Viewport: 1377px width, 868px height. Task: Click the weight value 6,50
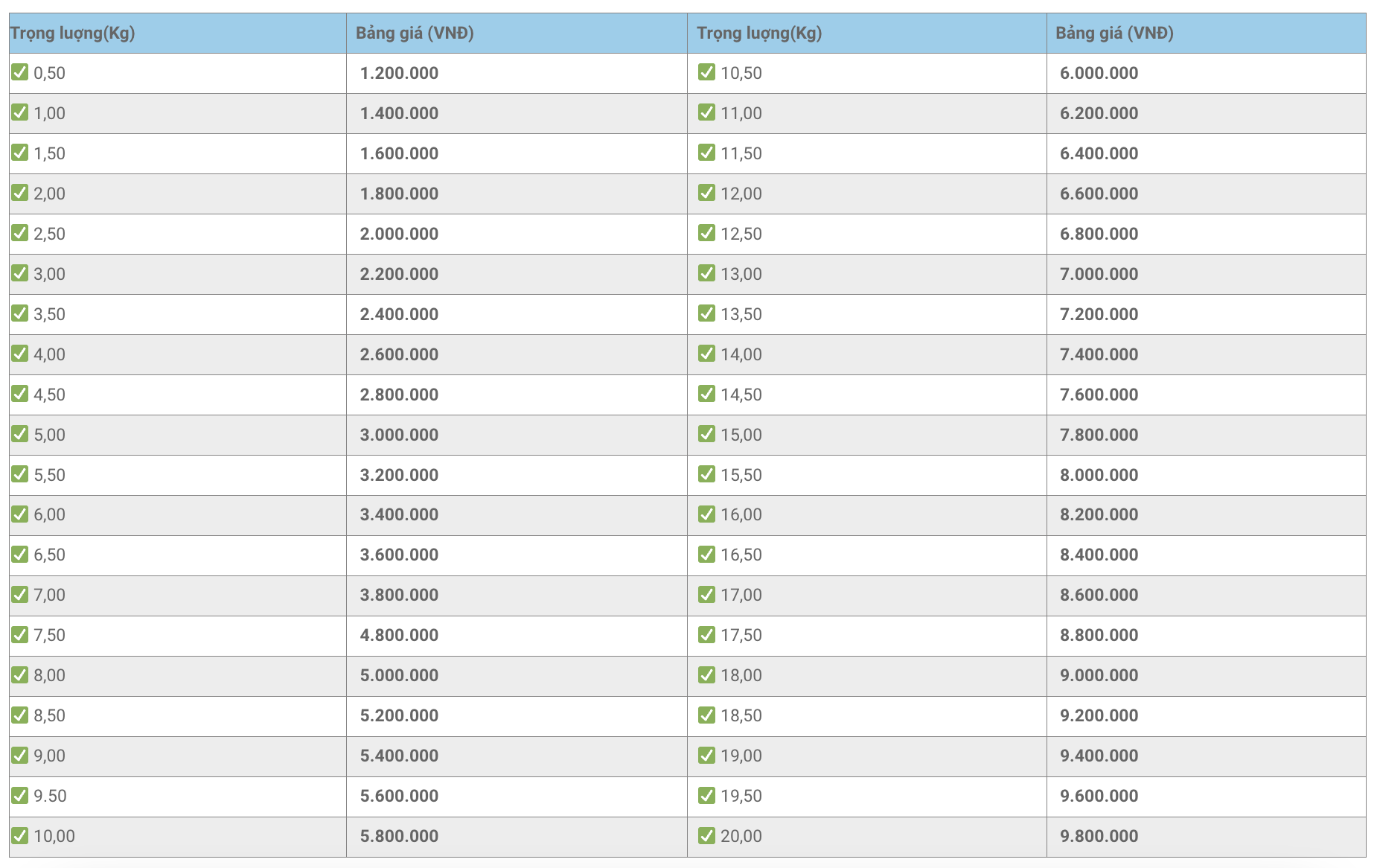click(x=49, y=555)
